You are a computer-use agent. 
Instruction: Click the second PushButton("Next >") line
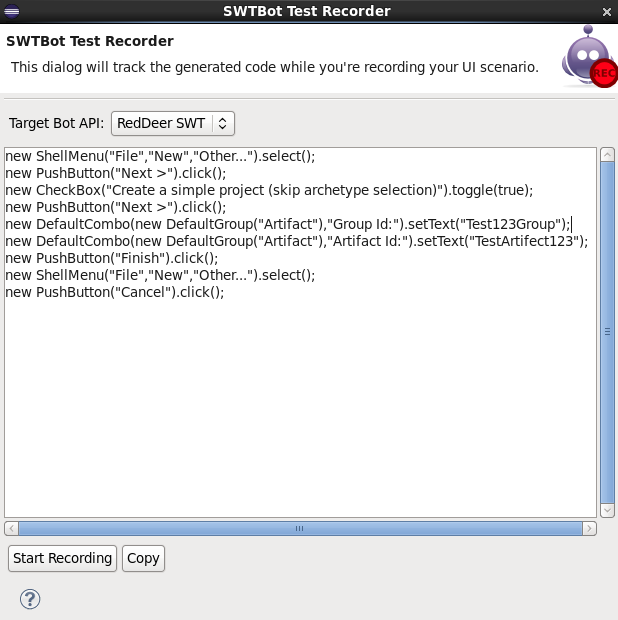coord(115,207)
